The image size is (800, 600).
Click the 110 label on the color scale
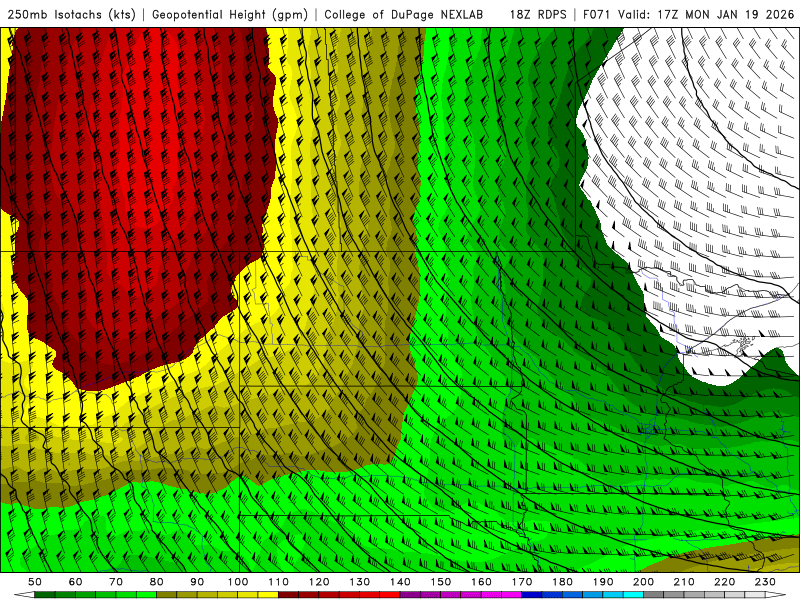pos(279,582)
